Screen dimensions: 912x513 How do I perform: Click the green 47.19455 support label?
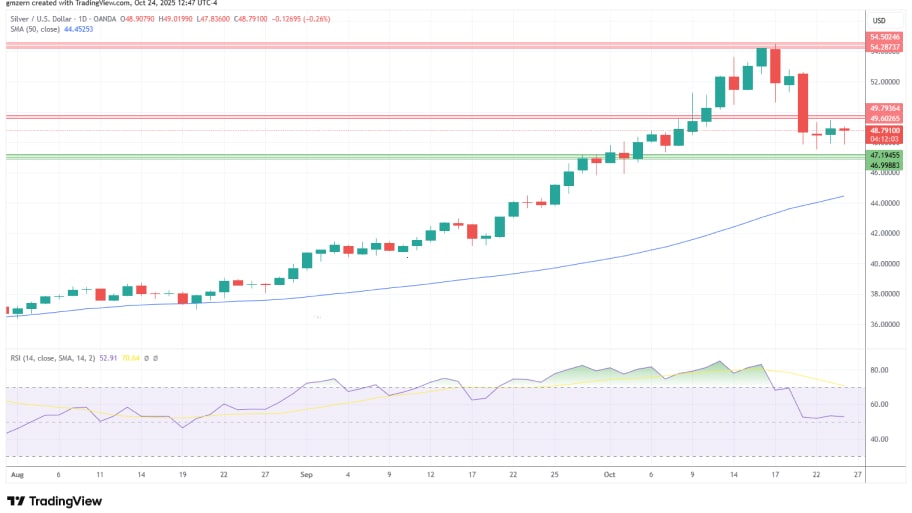(x=886, y=155)
